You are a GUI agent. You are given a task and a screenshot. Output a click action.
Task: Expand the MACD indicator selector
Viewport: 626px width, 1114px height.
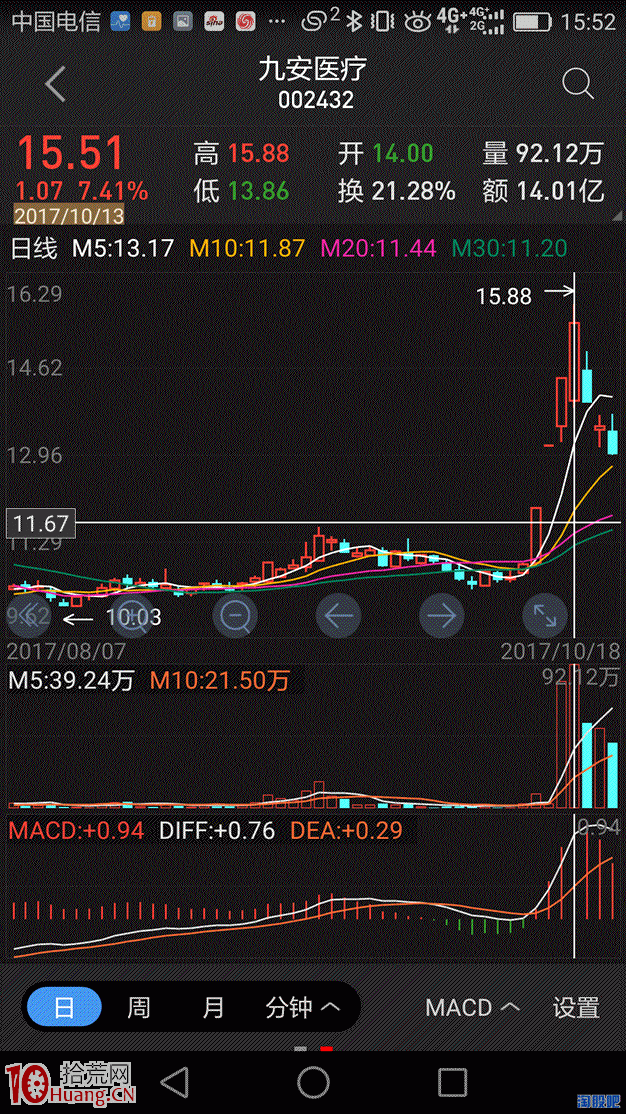pos(473,1007)
